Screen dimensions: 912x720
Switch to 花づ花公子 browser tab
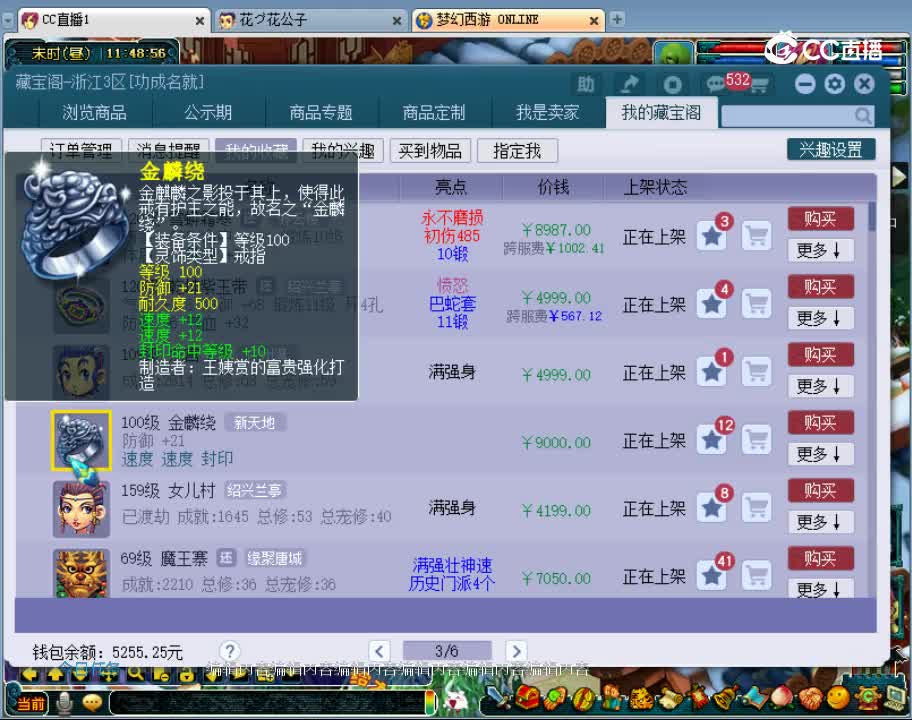[x=310, y=20]
